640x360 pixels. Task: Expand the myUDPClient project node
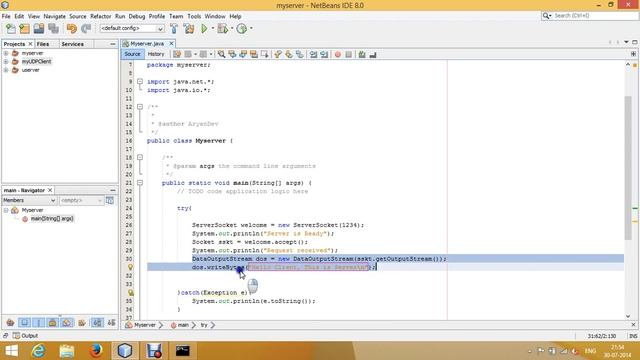click(6, 62)
